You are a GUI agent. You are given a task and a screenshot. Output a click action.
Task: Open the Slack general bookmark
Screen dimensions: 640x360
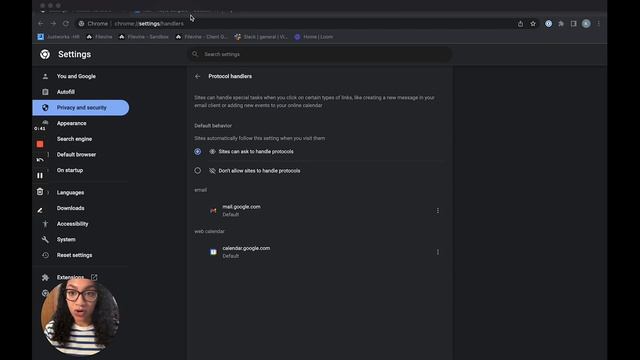click(x=261, y=37)
